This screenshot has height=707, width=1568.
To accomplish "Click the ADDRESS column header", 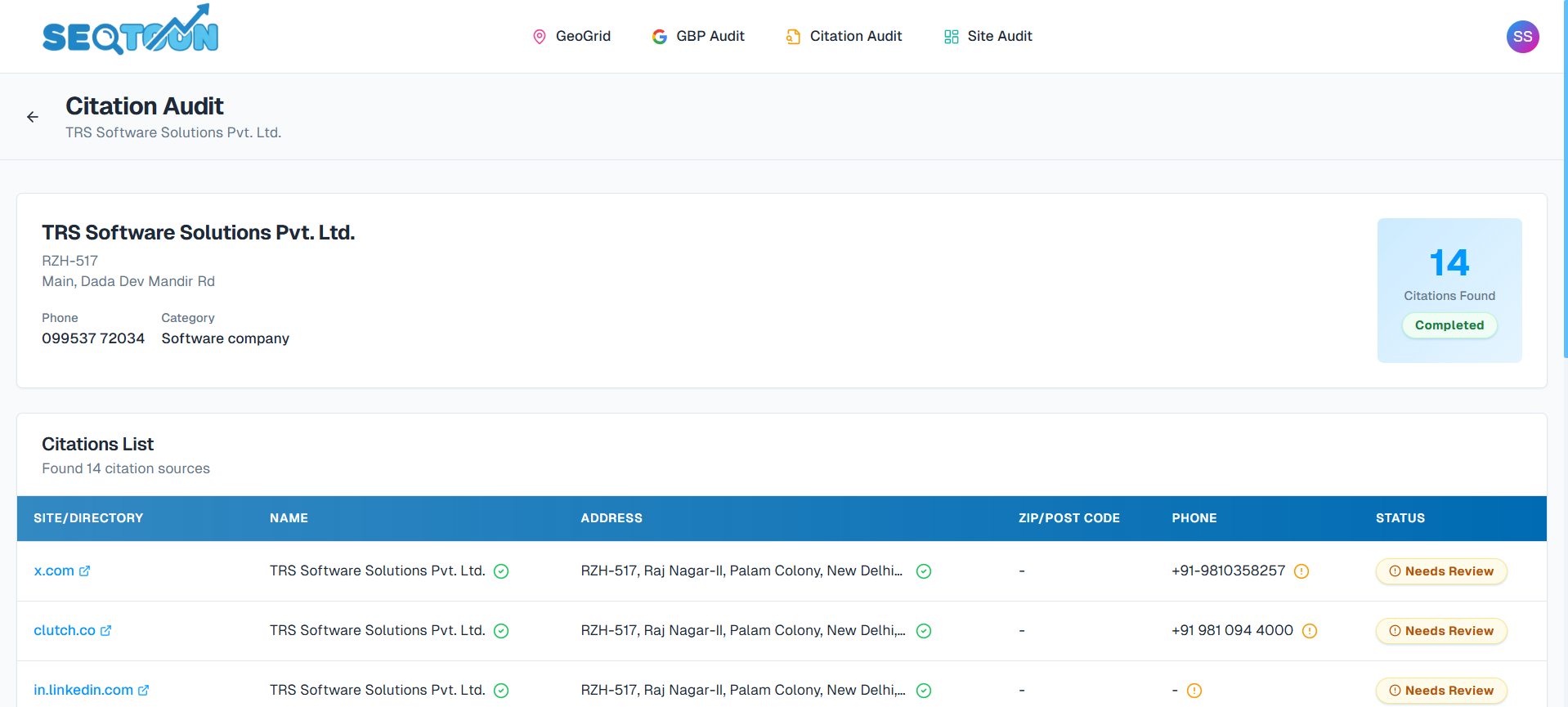I will 612,518.
